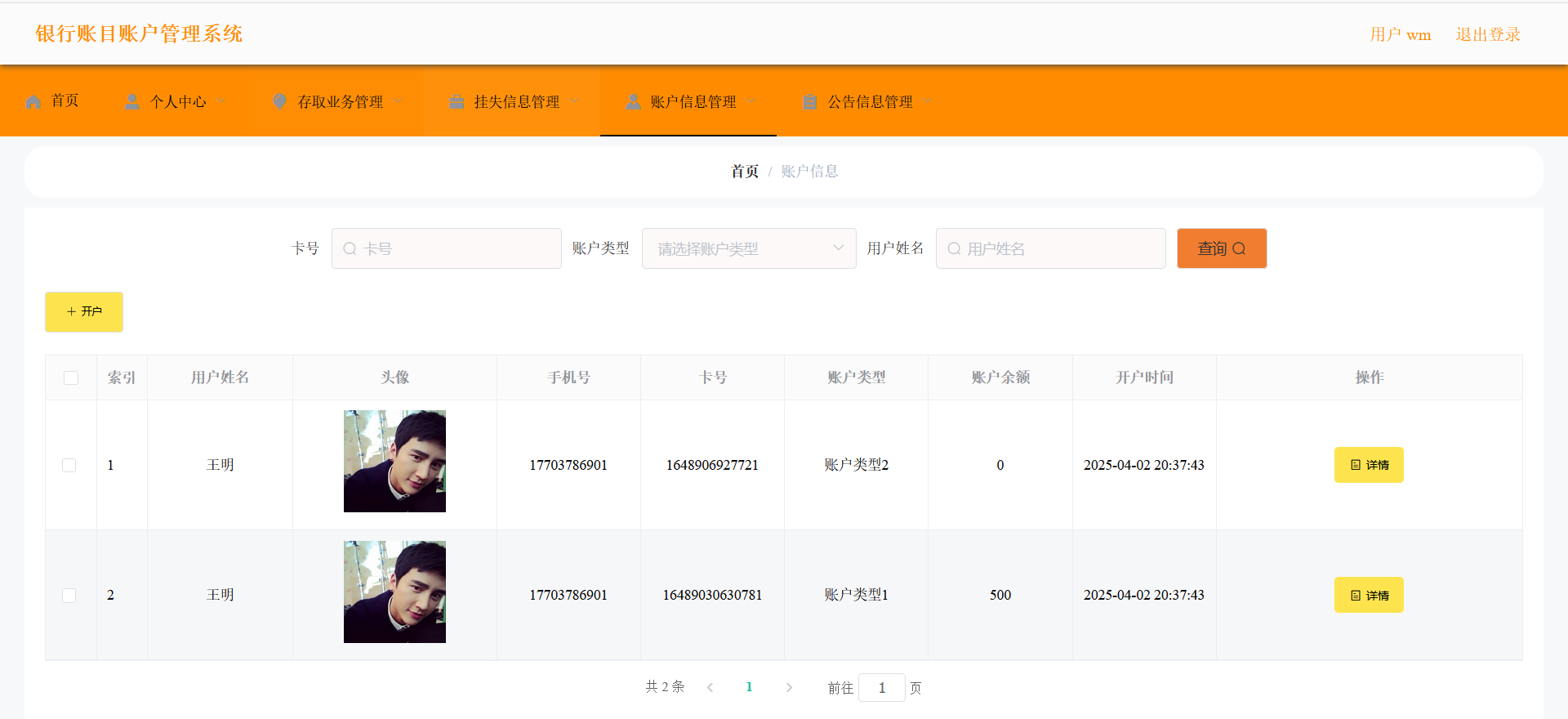Open the 请选择账户类型 dropdown
1568x719 pixels.
(748, 248)
